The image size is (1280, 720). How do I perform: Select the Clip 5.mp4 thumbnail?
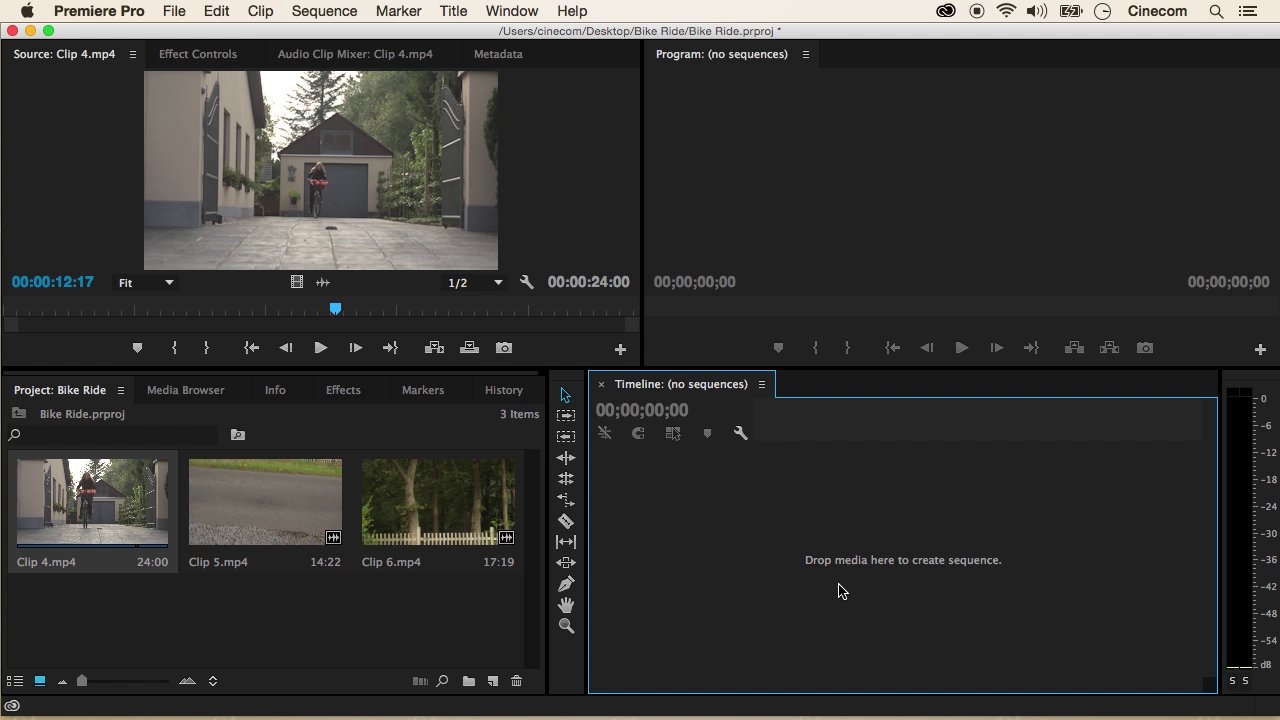pos(265,502)
